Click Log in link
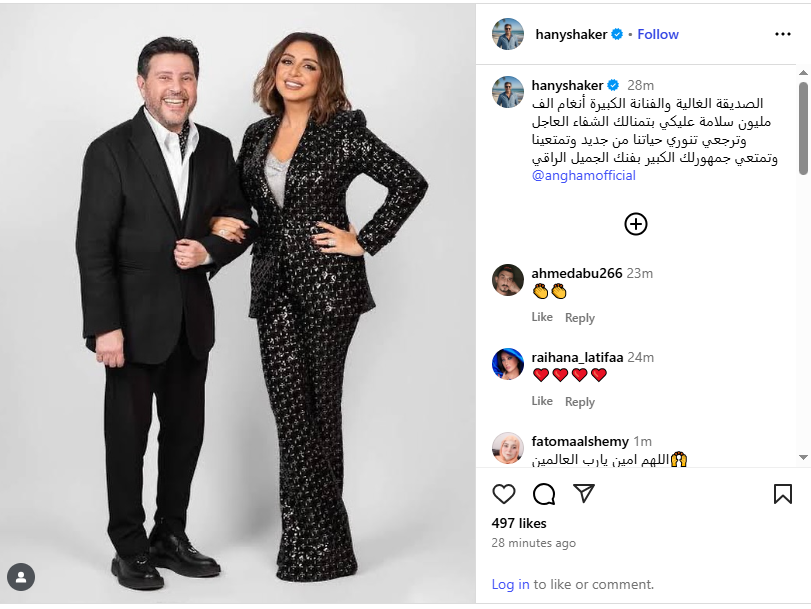Screen dimensions: 811x609 pyautogui.click(x=510, y=584)
